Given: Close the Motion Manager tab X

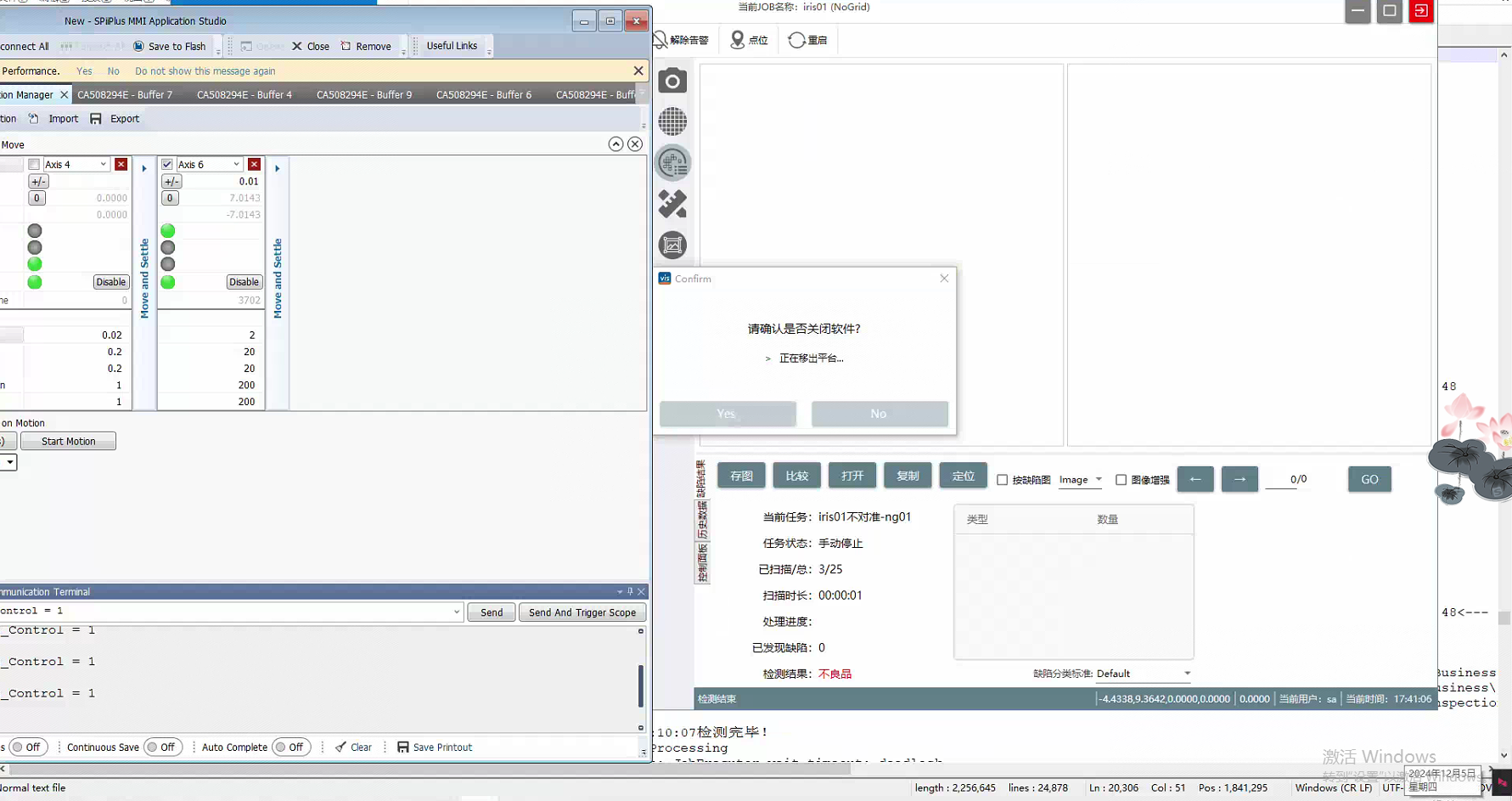Looking at the screenshot, I should pos(64,95).
